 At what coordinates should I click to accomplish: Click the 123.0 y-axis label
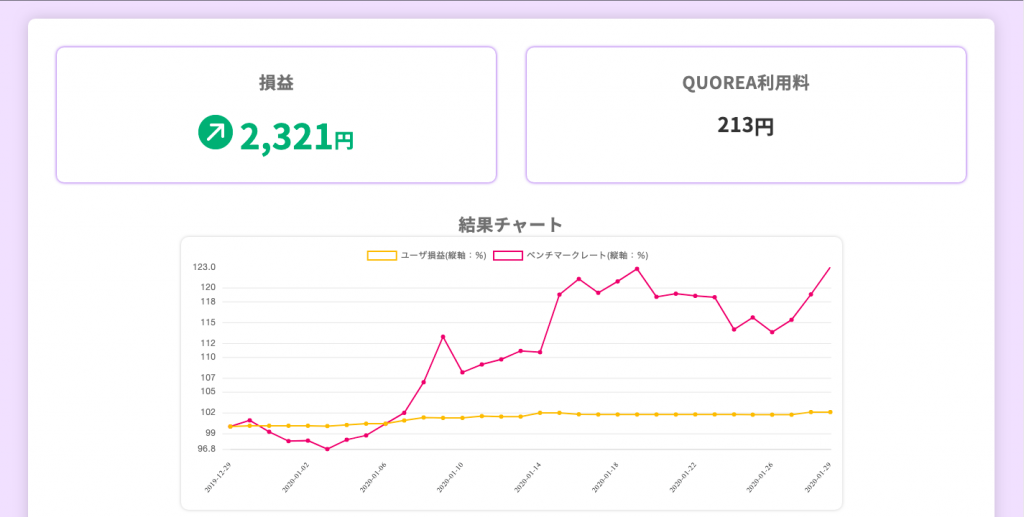tap(205, 267)
